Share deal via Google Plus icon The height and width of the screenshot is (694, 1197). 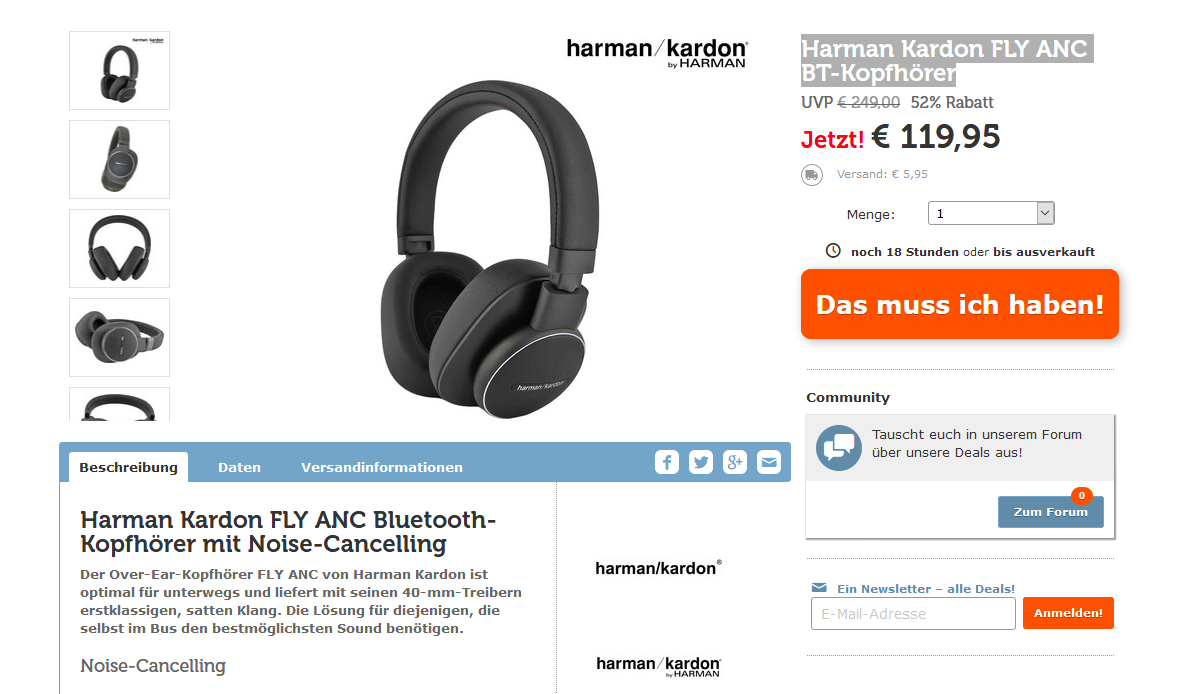point(734,462)
